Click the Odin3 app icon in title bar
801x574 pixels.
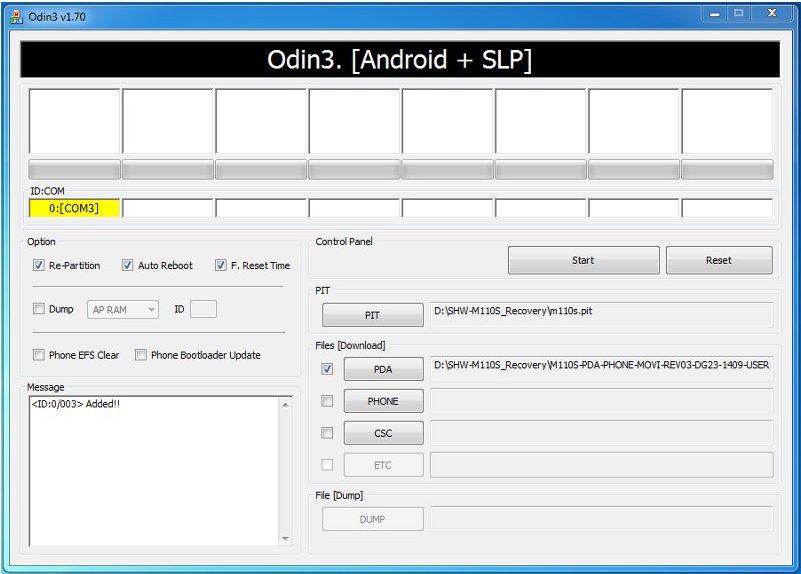16,17
